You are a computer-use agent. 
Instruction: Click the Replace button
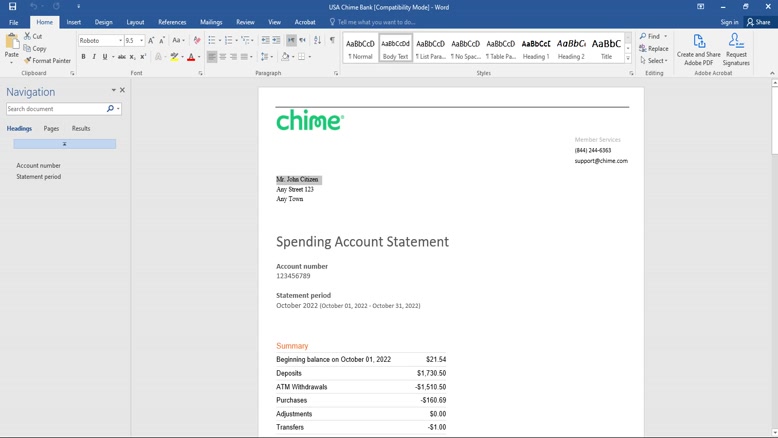click(653, 49)
